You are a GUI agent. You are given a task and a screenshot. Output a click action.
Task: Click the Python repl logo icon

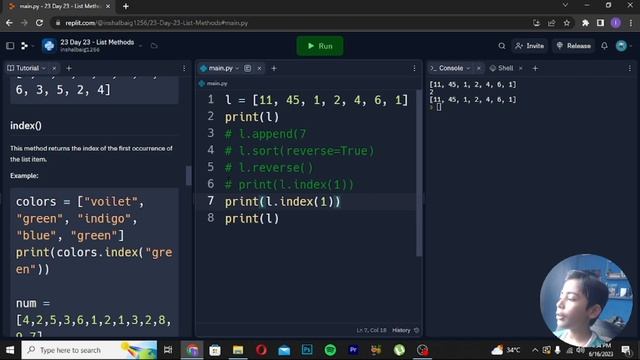point(49,46)
